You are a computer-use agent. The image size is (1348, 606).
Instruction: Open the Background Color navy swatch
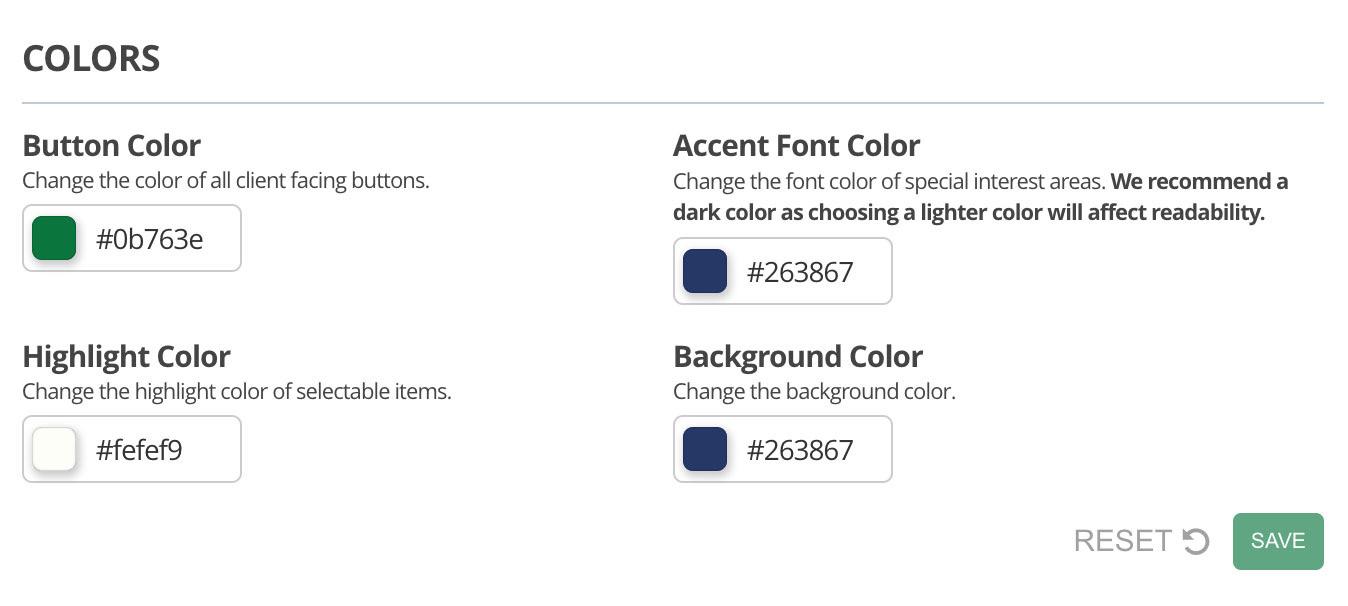tap(705, 449)
